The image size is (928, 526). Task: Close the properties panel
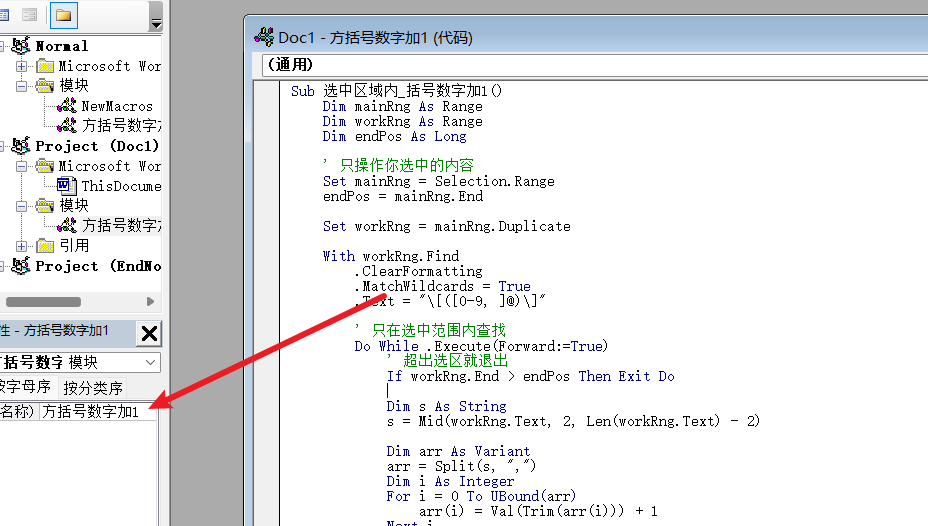tap(148, 333)
